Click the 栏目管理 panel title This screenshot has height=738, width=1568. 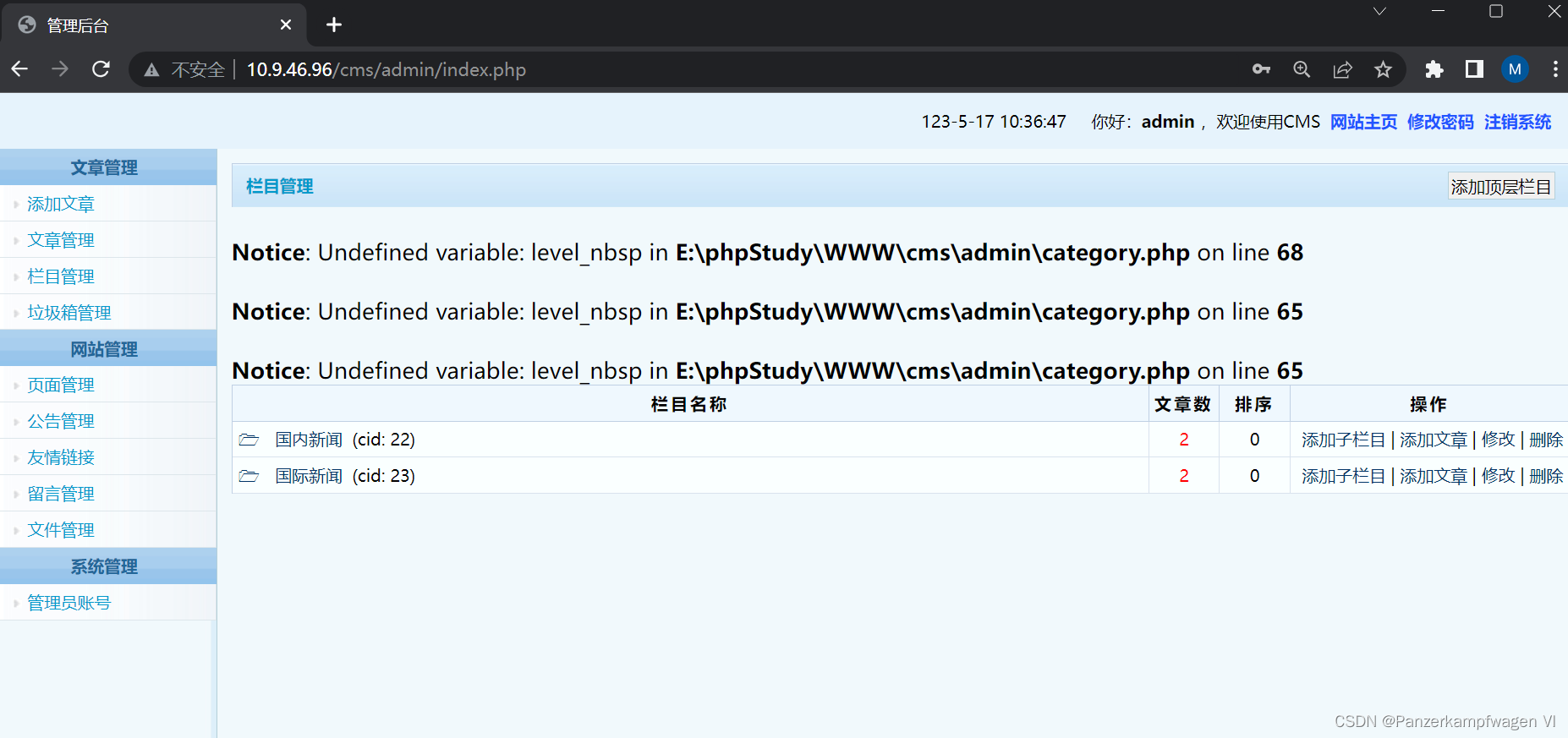[280, 186]
